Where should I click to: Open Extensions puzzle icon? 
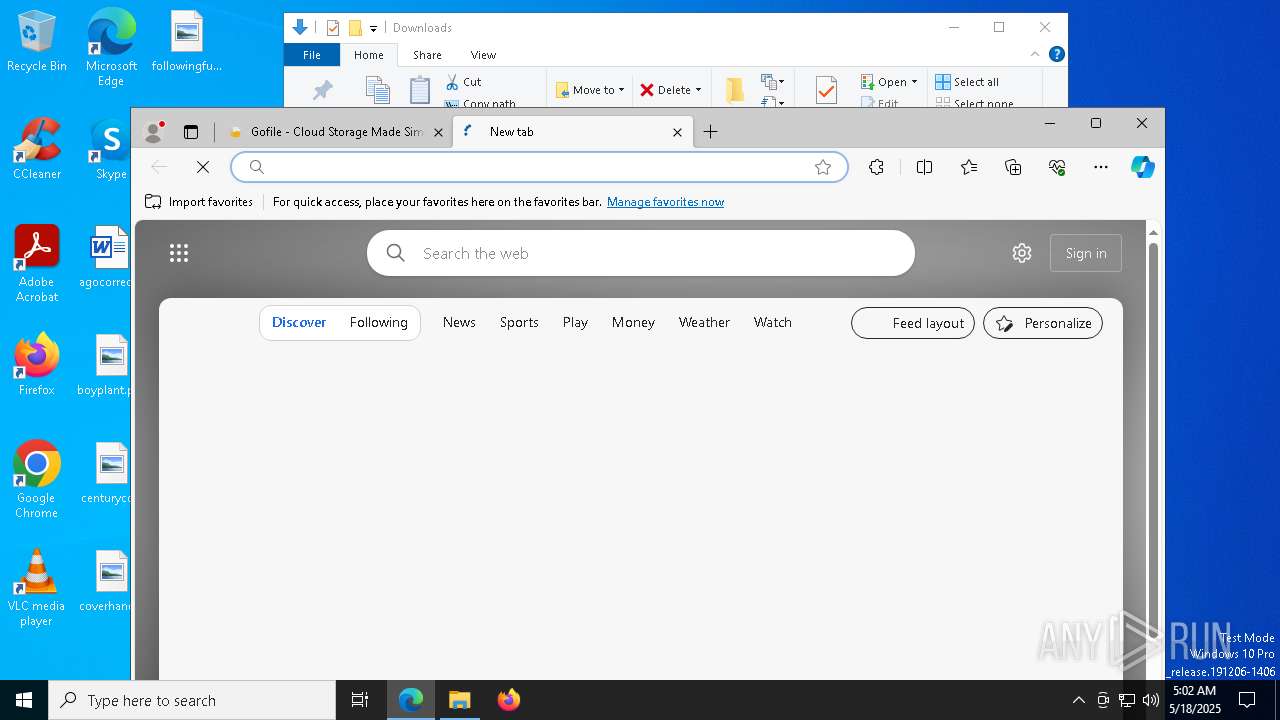pyautogui.click(x=876, y=167)
